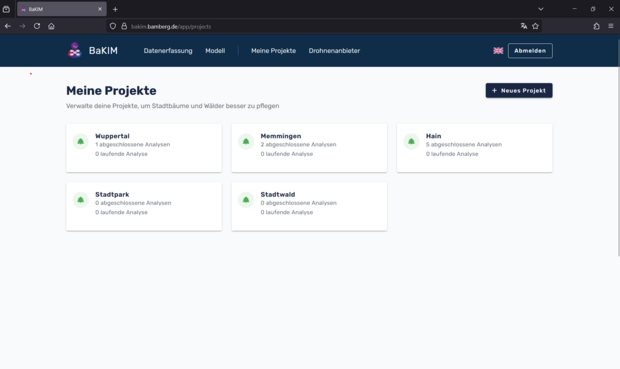Image resolution: width=620 pixels, height=369 pixels.
Task: Click the 'Meine Projekte' page heading
Action: click(x=111, y=91)
